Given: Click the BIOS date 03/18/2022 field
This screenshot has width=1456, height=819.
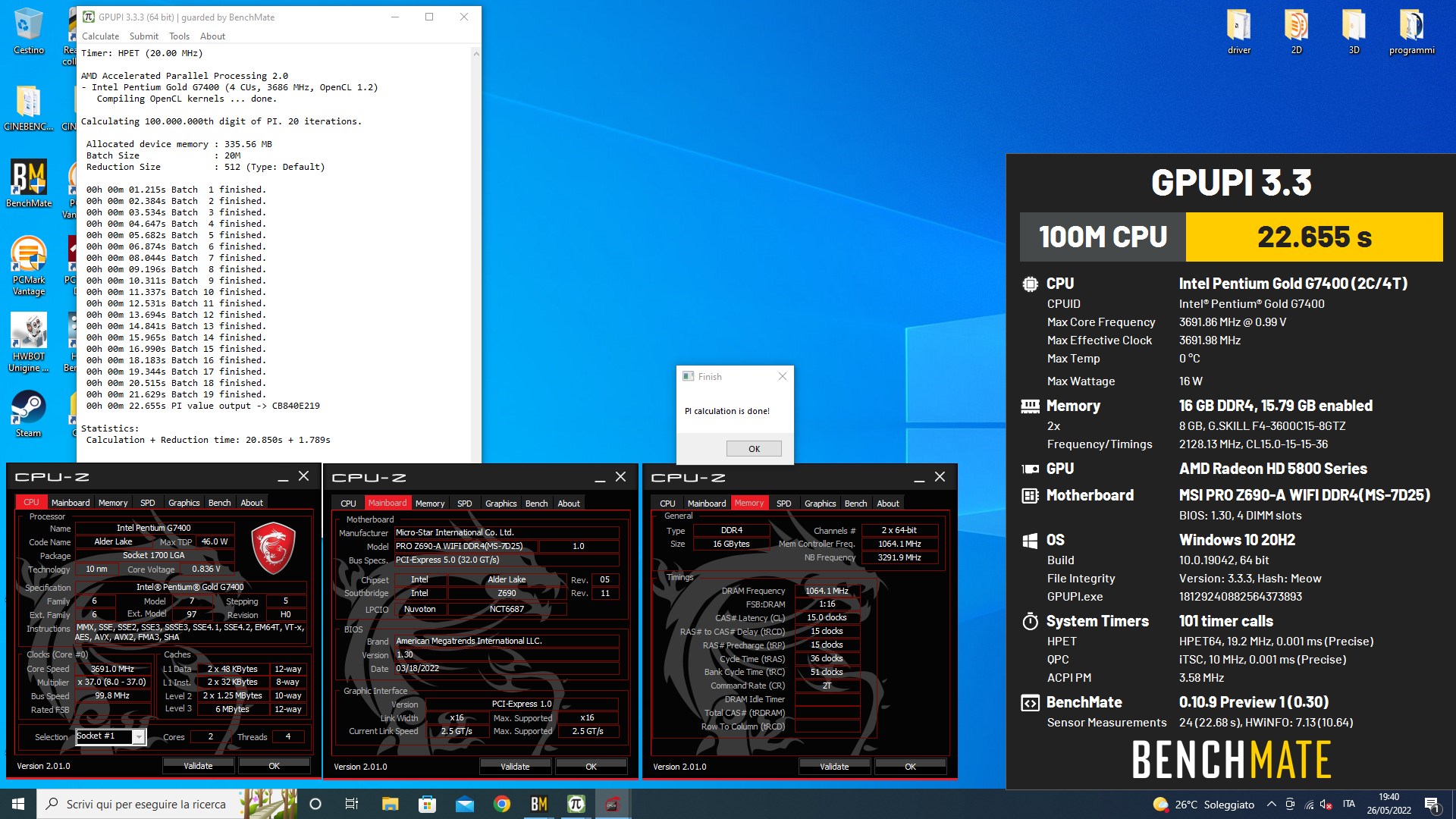Looking at the screenshot, I should (x=506, y=669).
